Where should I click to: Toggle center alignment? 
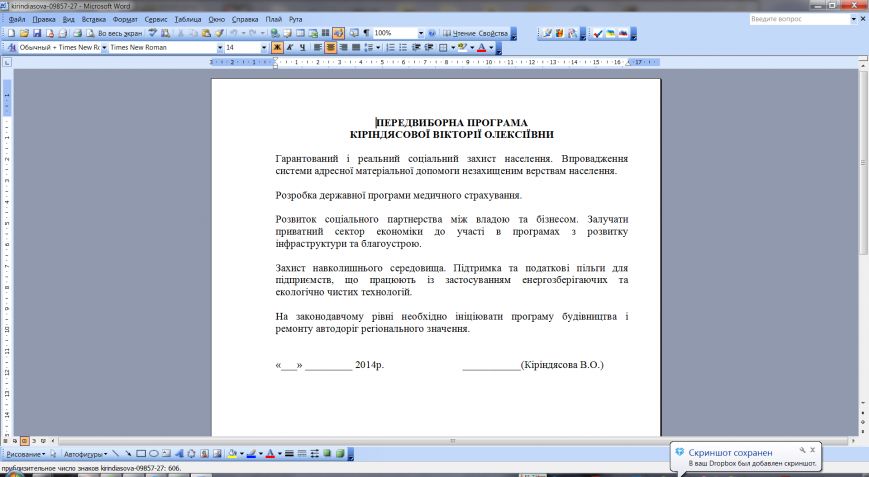click(330, 48)
